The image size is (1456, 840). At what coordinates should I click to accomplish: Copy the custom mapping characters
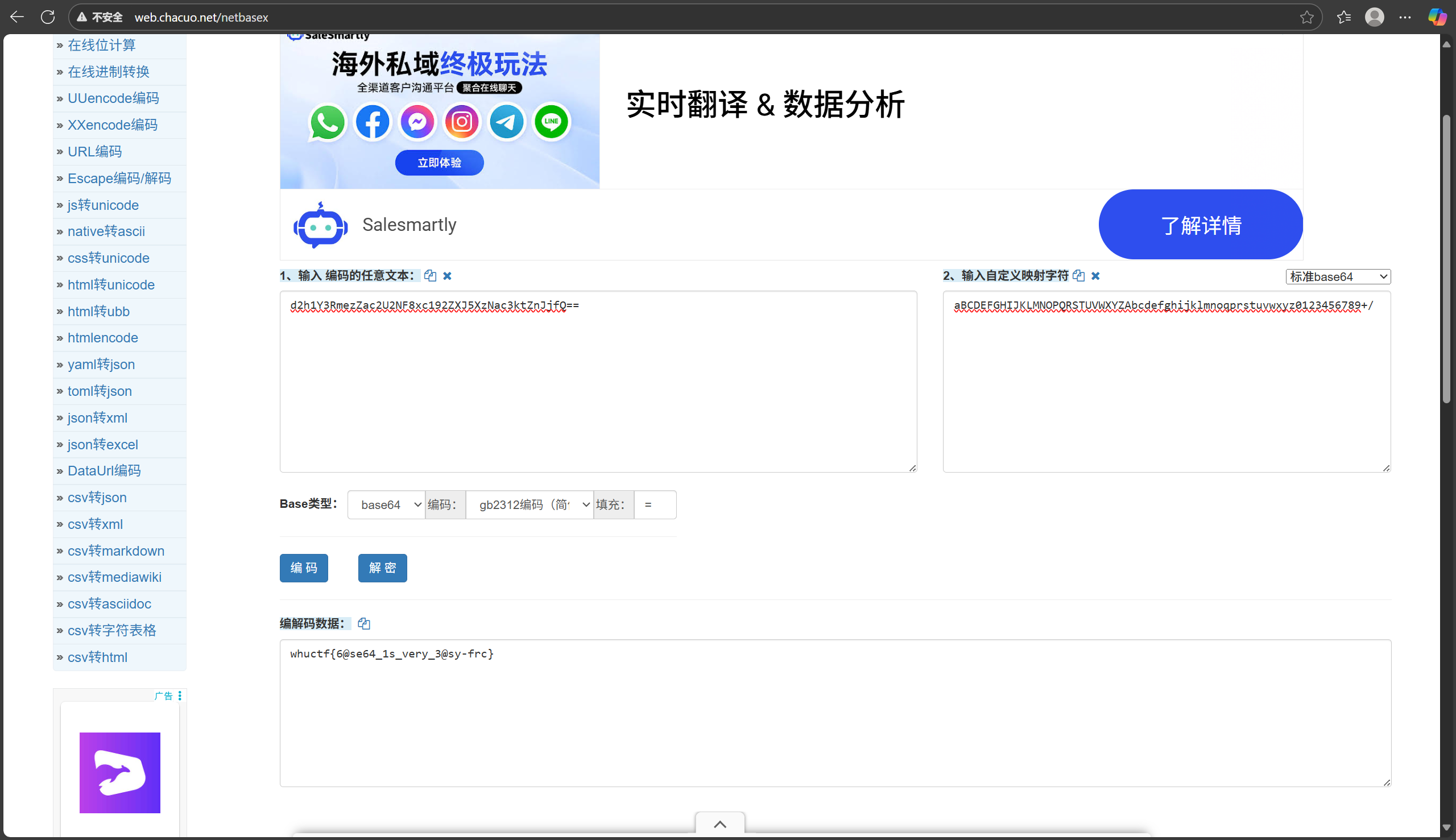1078,276
